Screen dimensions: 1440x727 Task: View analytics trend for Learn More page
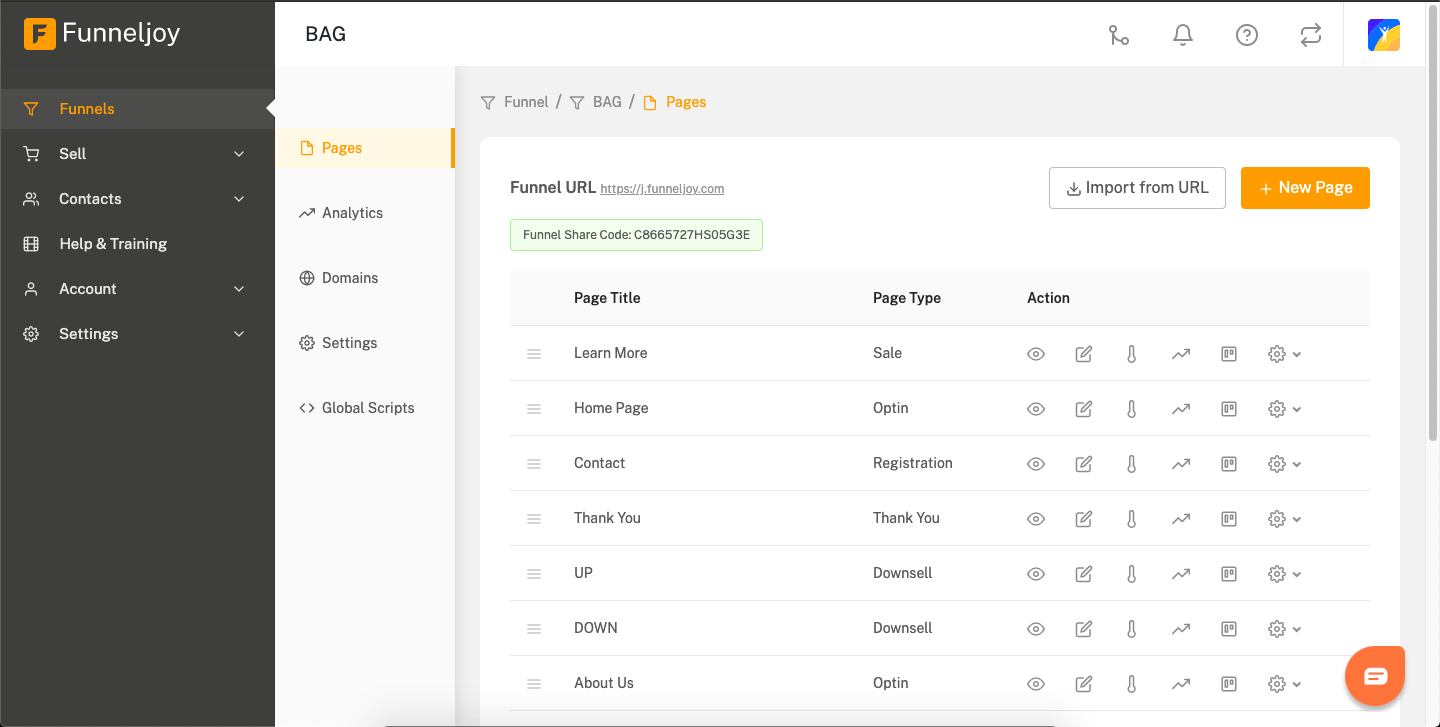point(1181,354)
